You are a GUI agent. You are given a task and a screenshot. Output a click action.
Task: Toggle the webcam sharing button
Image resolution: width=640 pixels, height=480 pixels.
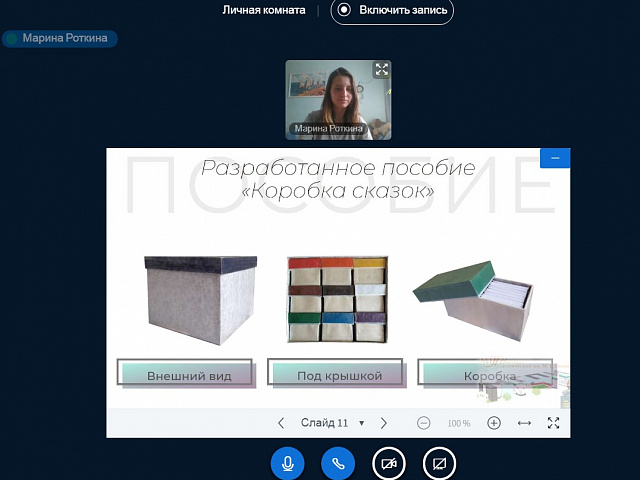389,463
